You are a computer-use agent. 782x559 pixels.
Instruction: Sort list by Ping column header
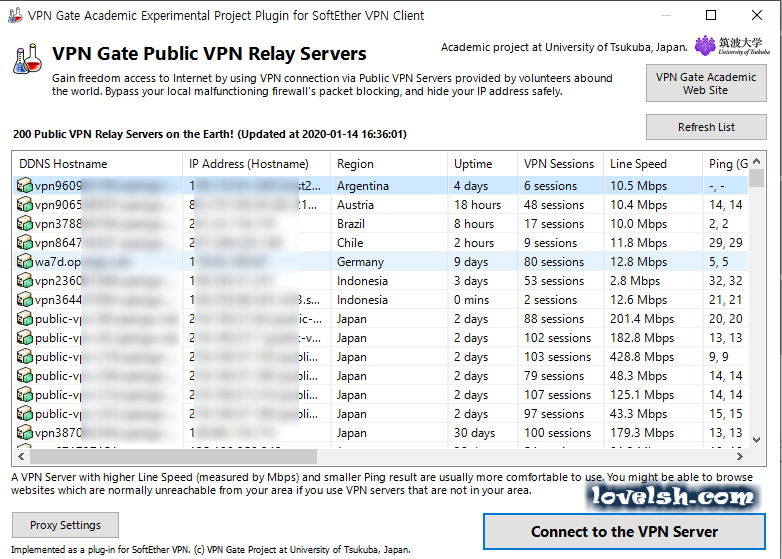pos(725,164)
